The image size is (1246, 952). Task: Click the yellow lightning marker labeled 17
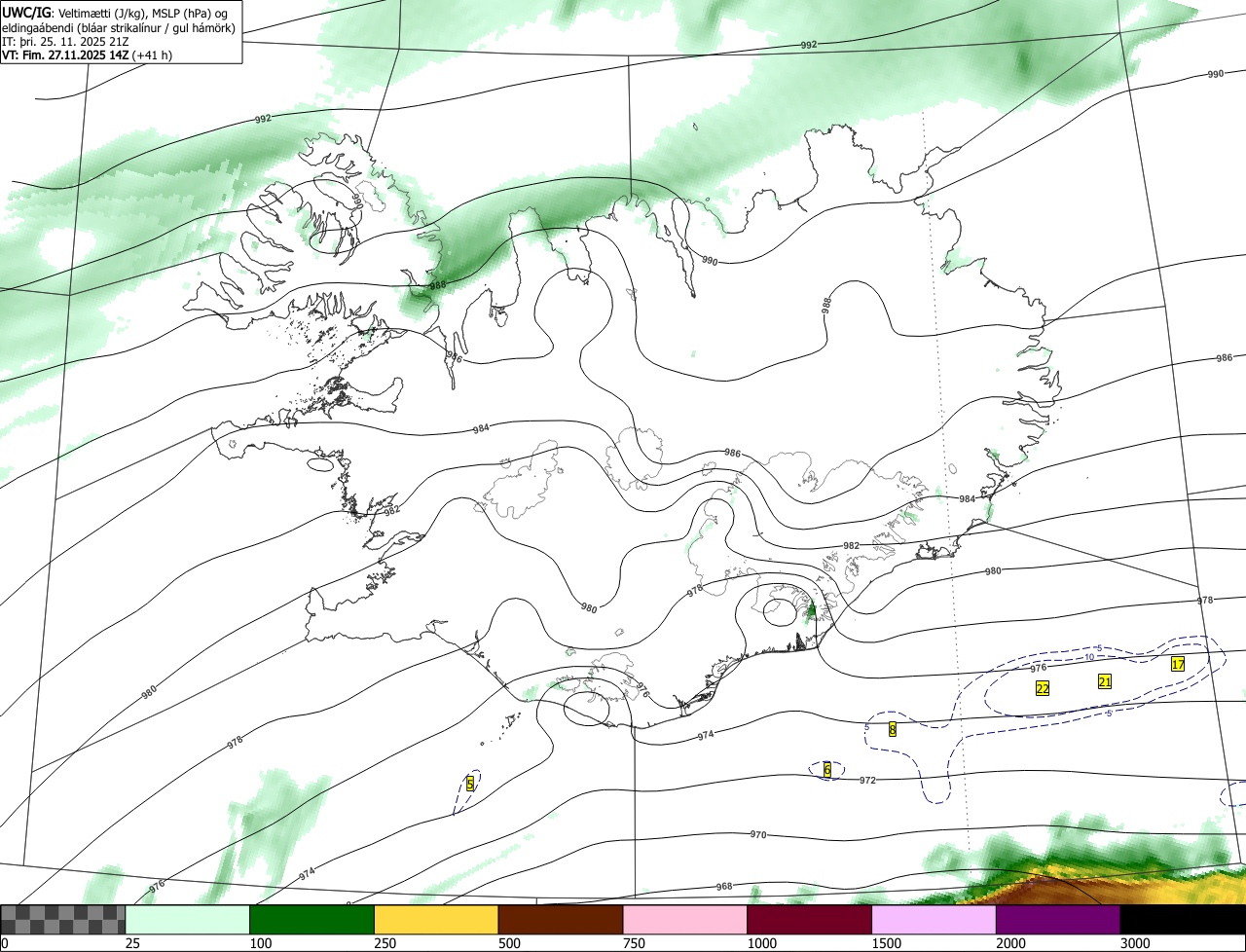[x=1178, y=665]
